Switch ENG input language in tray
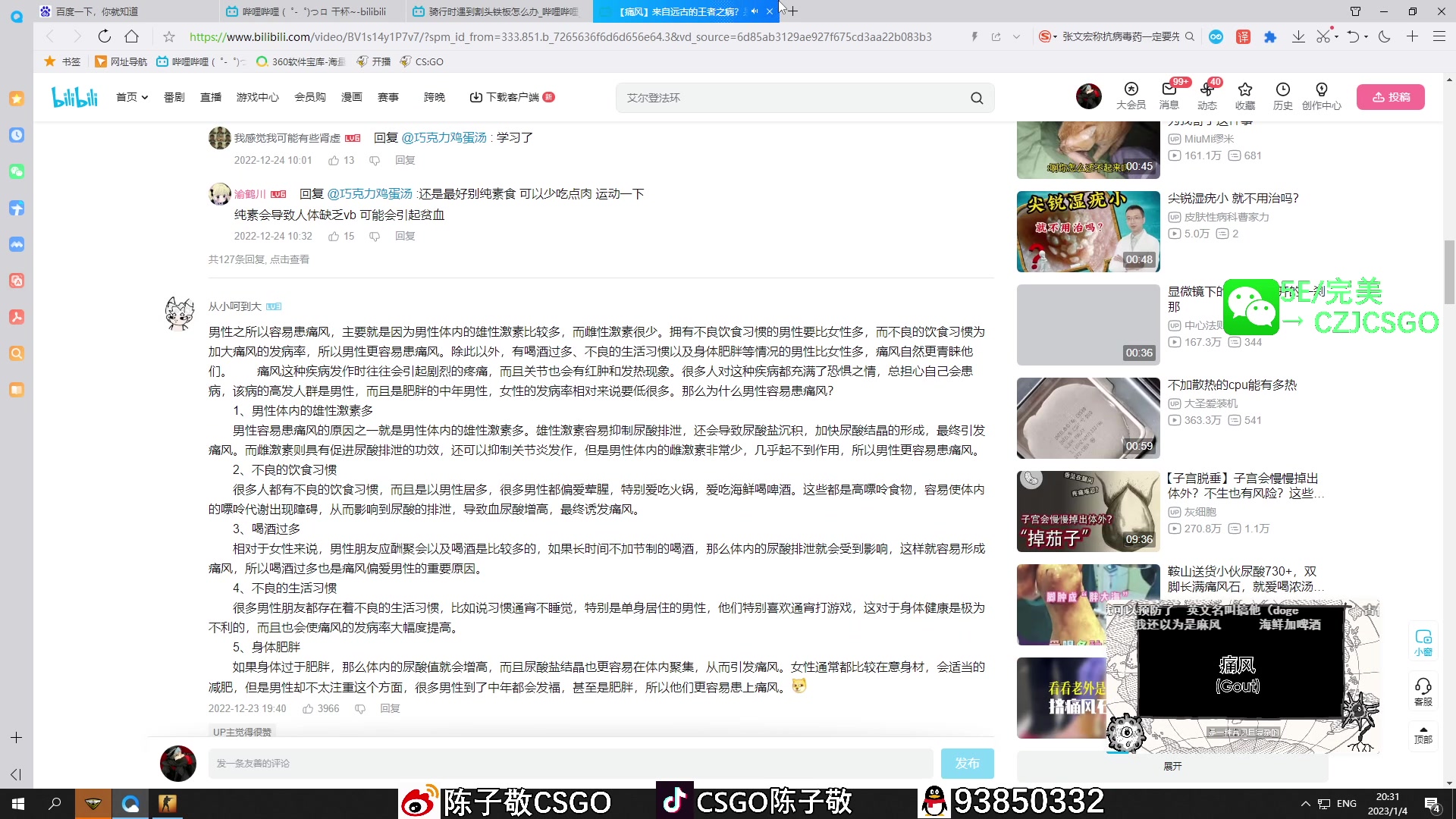1456x819 pixels. pyautogui.click(x=1346, y=803)
